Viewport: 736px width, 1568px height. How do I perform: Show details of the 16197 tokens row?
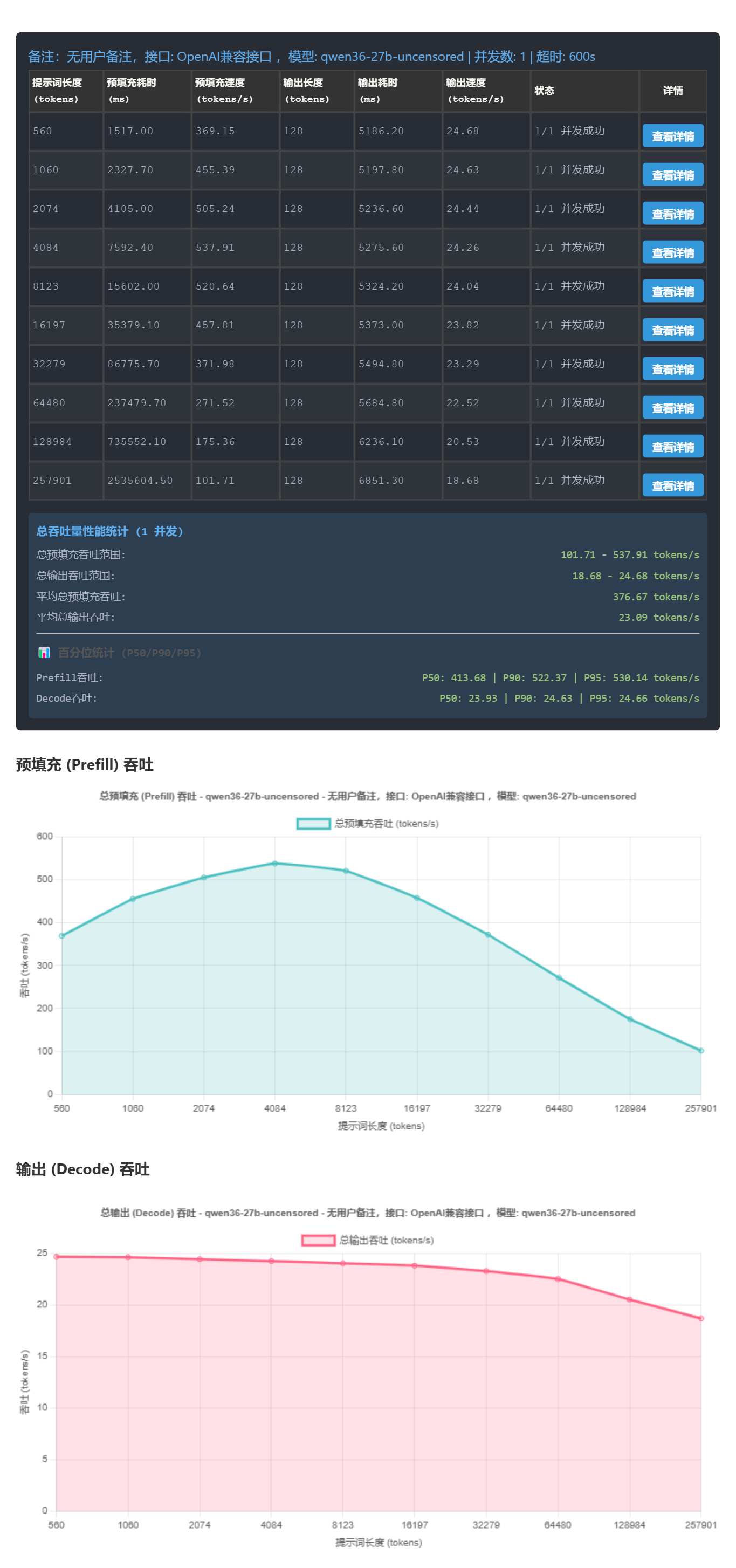pyautogui.click(x=672, y=331)
